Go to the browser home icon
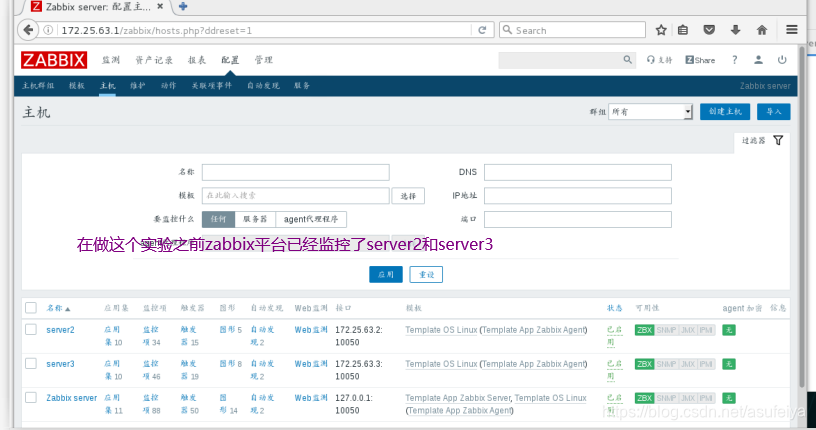816x430 pixels. tap(762, 30)
